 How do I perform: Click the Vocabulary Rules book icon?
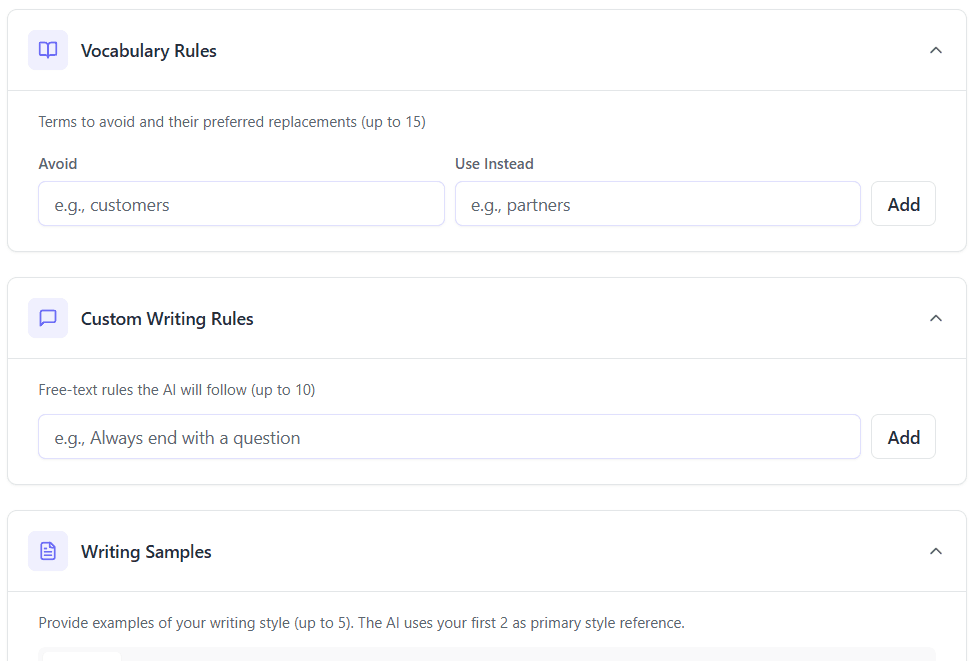point(48,50)
